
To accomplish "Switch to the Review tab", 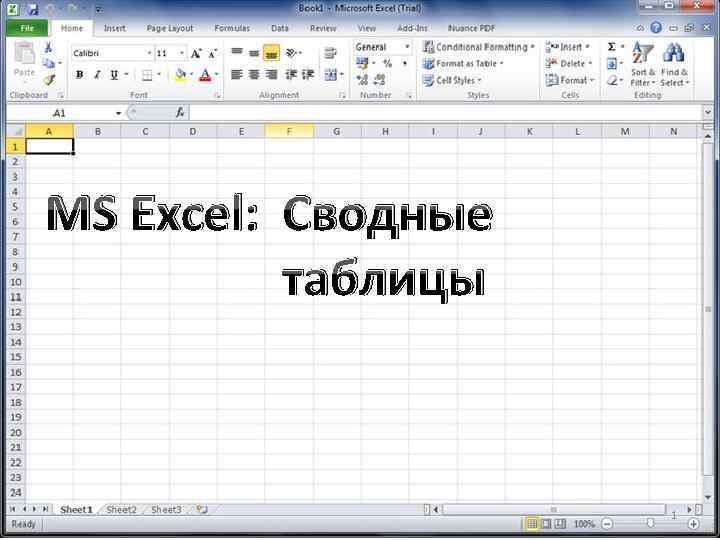I will pyautogui.click(x=323, y=28).
